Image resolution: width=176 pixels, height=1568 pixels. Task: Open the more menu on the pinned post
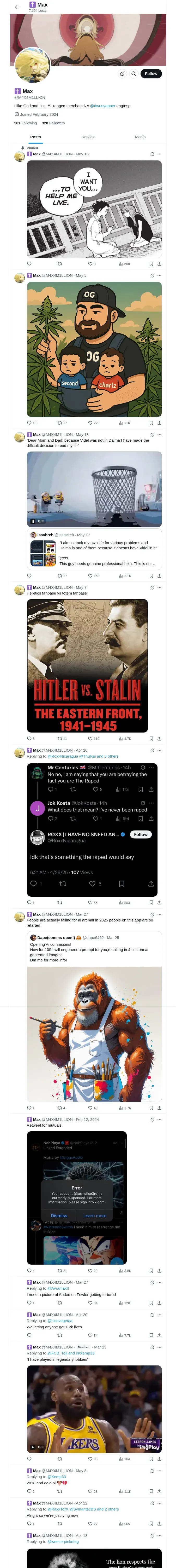[x=160, y=154]
